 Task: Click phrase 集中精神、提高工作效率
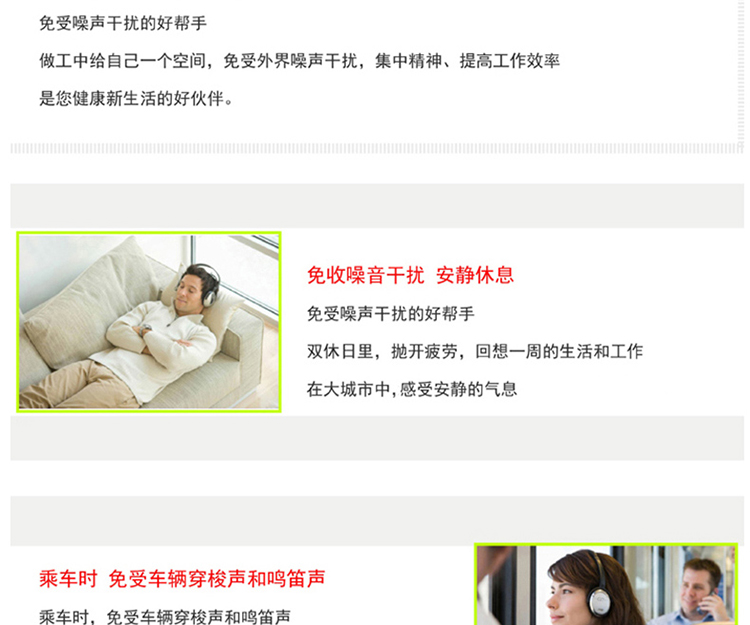[467, 61]
